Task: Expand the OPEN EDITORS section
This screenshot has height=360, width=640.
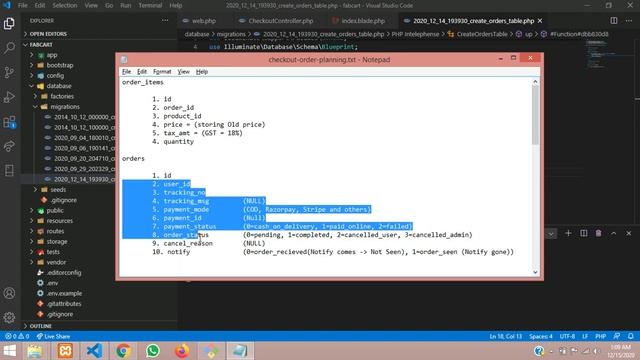Action: pos(100,34)
